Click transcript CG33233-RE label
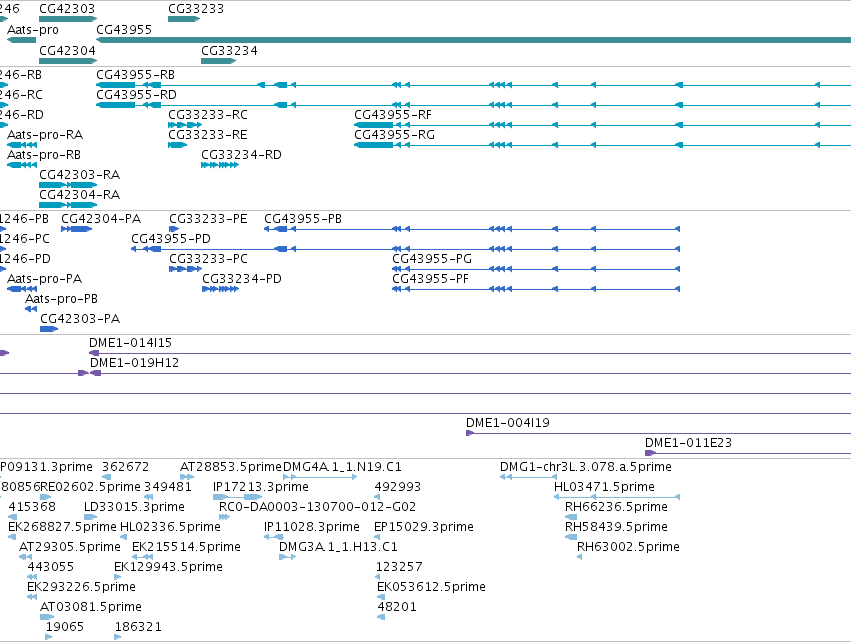 (208, 135)
